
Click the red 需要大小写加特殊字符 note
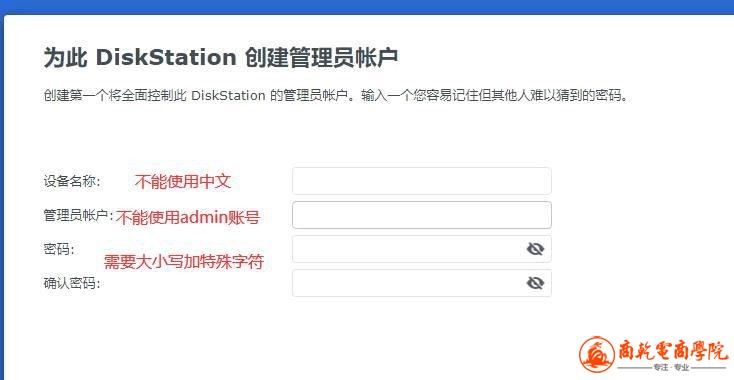click(184, 262)
